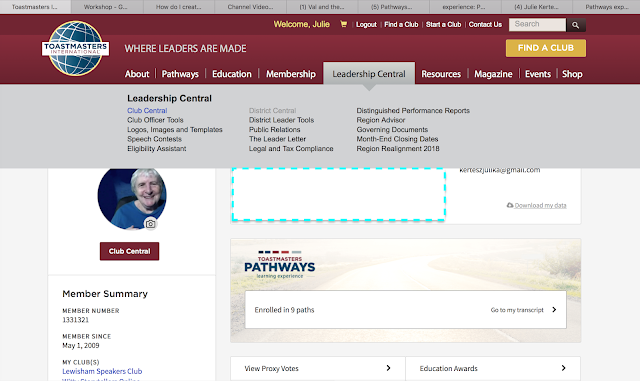The height and width of the screenshot is (381, 640).
Task: Open the Education menu
Action: [232, 74]
